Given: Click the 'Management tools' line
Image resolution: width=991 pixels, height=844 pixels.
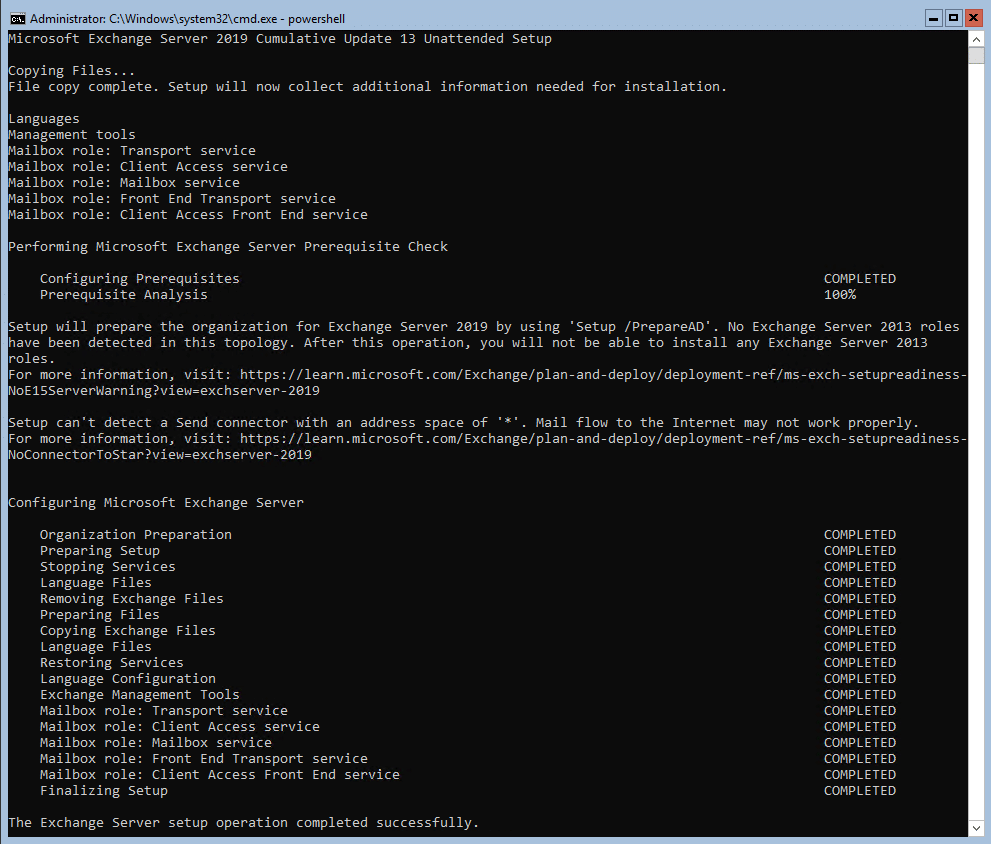Looking at the screenshot, I should pyautogui.click(x=71, y=135).
